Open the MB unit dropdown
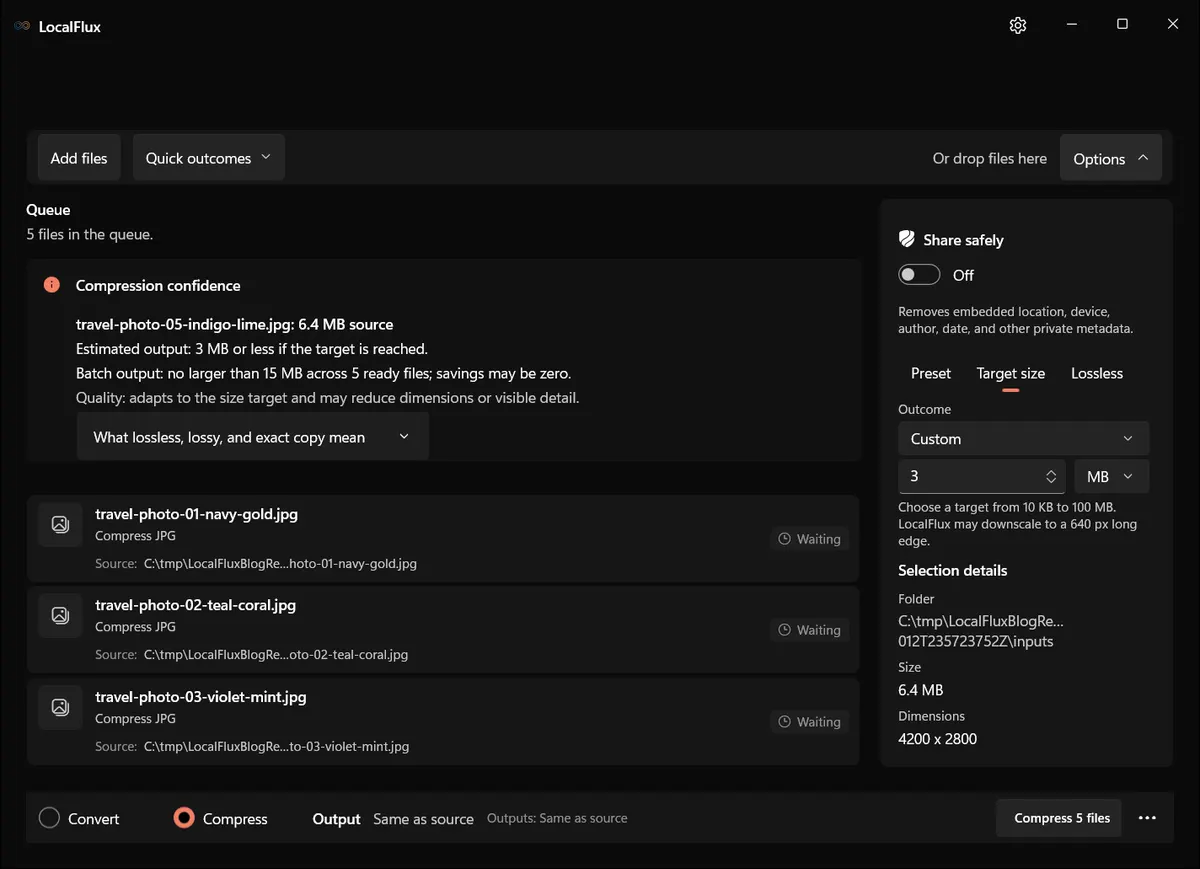This screenshot has width=1200, height=869. click(x=1111, y=477)
